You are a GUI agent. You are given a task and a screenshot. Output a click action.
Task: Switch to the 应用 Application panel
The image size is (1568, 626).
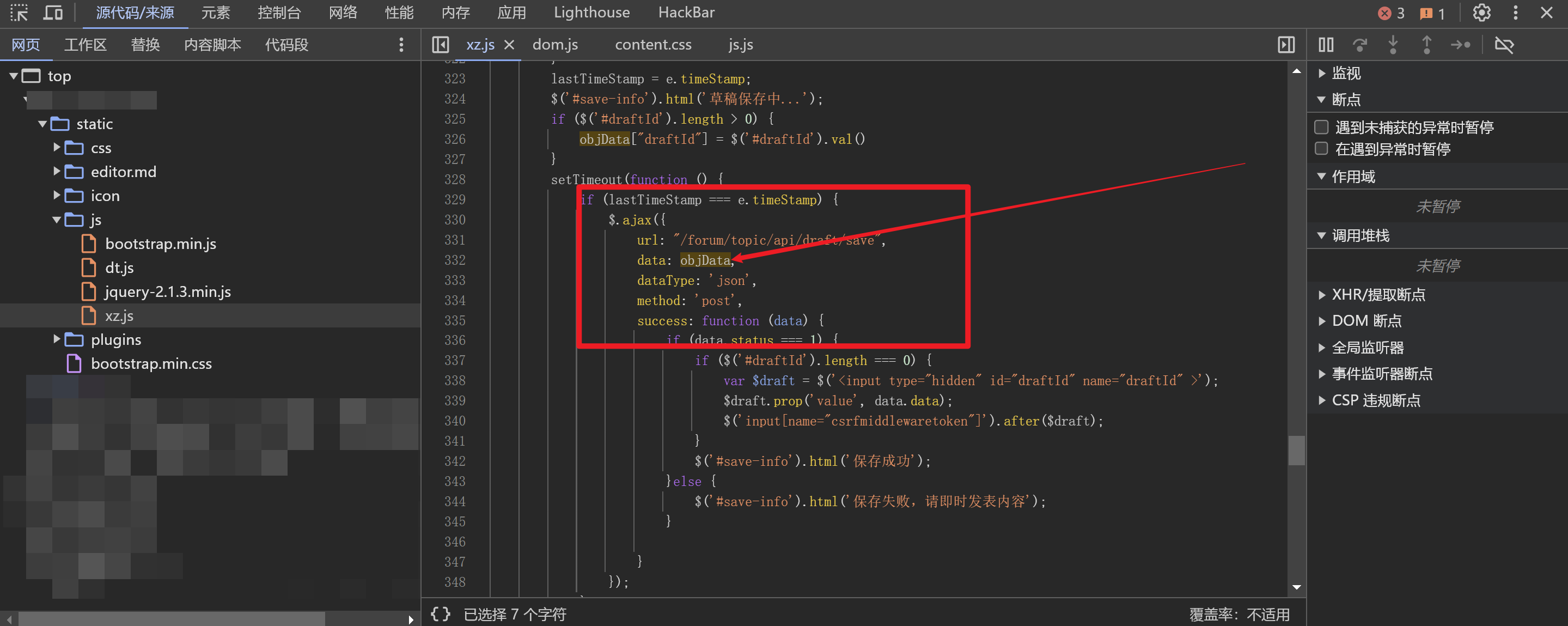pyautogui.click(x=511, y=13)
